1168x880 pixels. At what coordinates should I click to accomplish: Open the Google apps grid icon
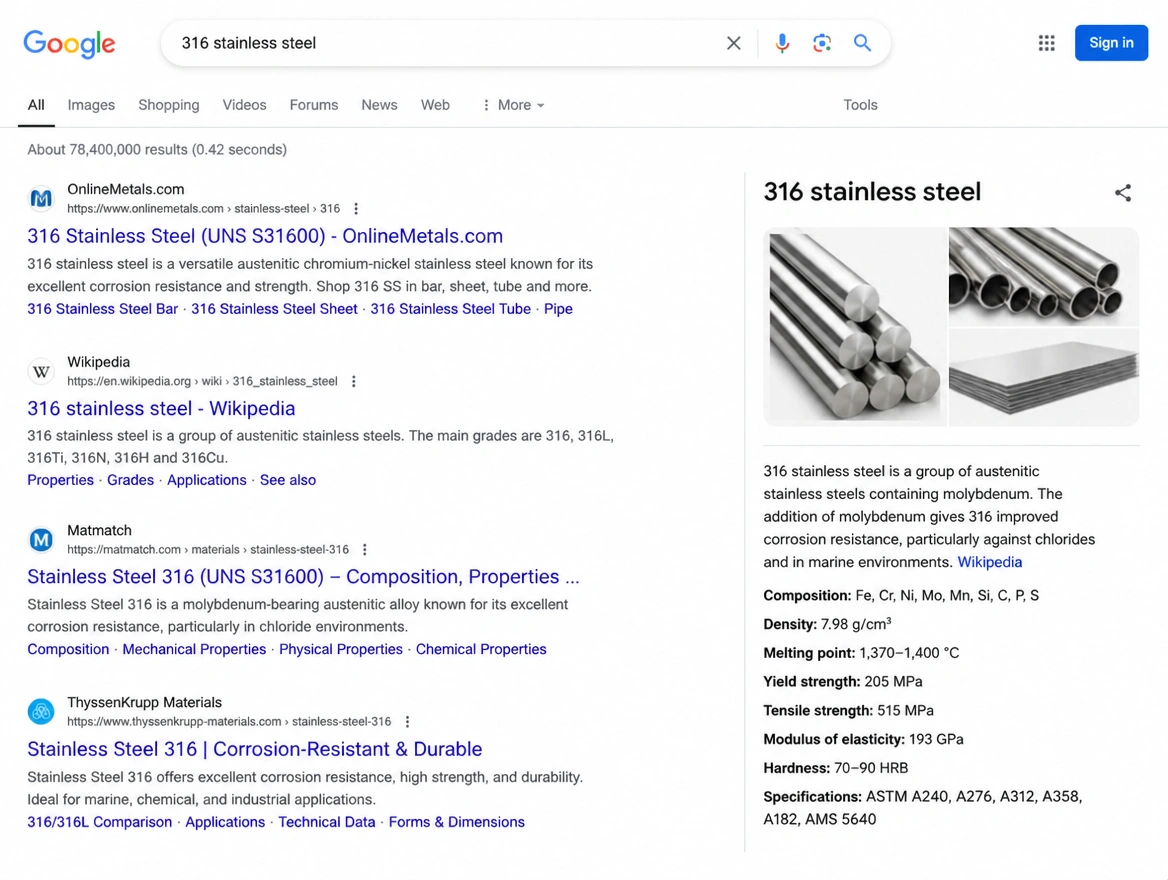[x=1047, y=43]
